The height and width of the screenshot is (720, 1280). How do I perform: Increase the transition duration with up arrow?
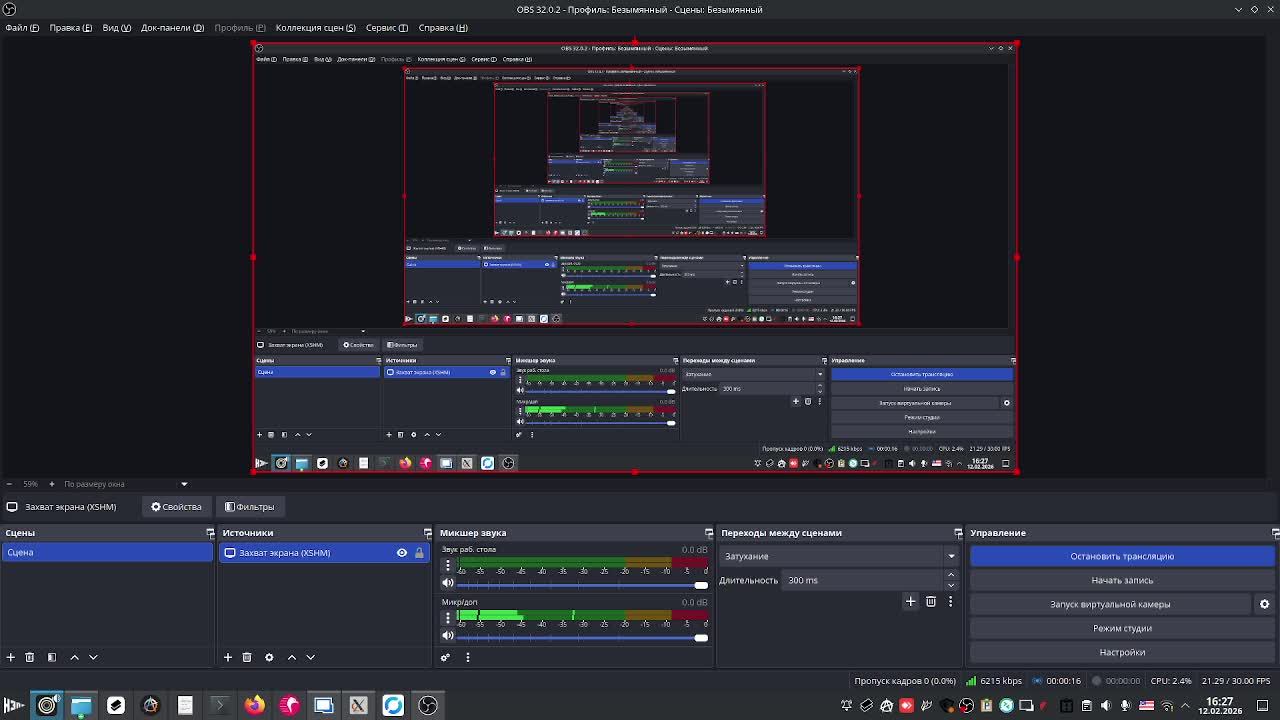click(951, 575)
